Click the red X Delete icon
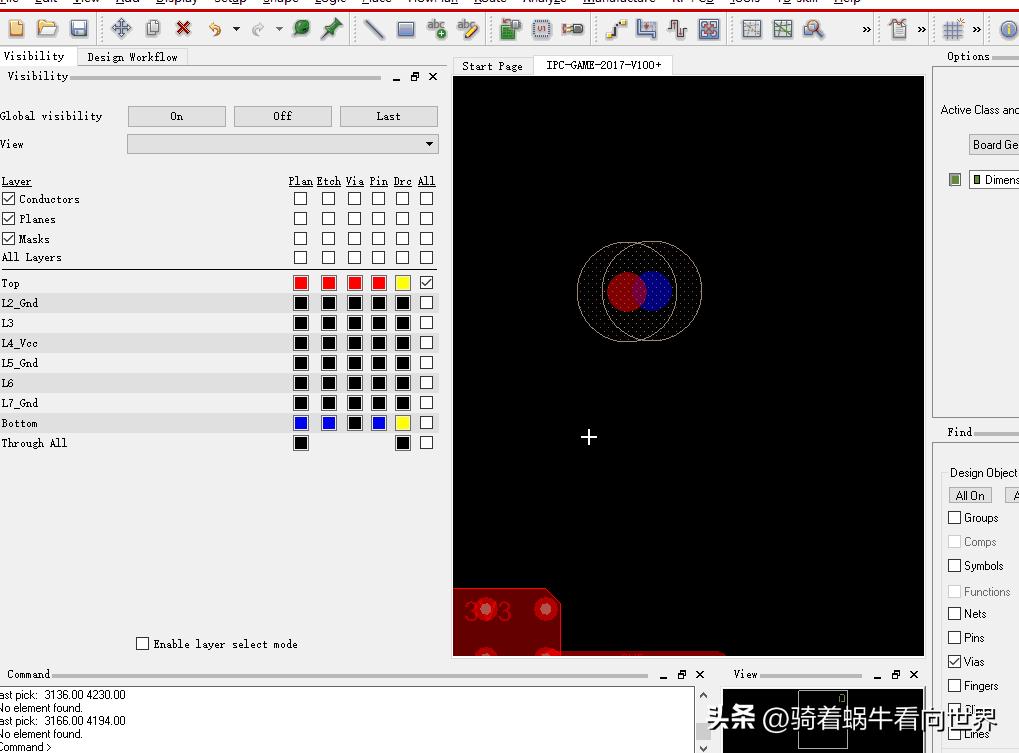1019x753 pixels. click(x=184, y=29)
